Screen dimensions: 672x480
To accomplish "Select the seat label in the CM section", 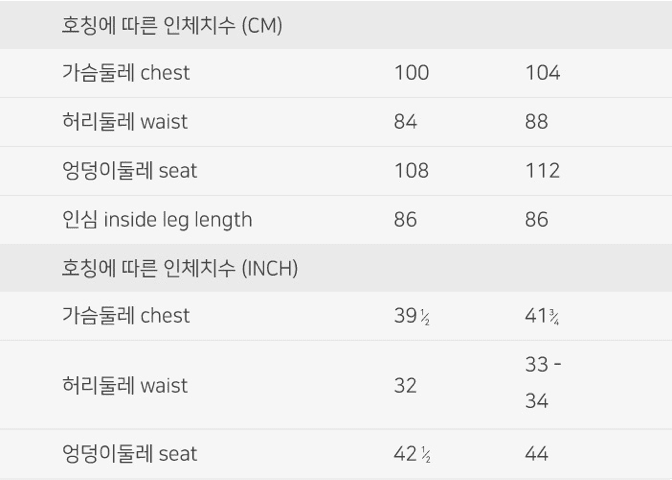I will tap(129, 171).
